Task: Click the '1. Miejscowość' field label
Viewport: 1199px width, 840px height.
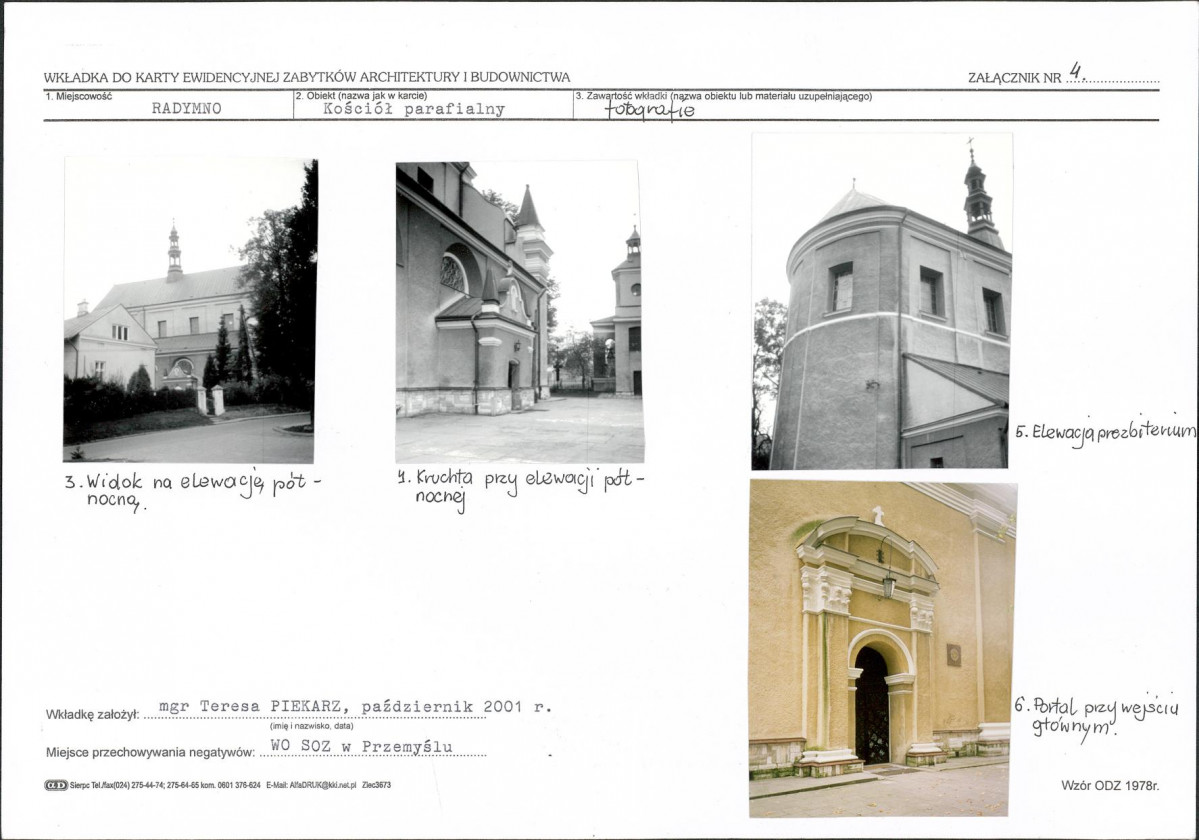Action: [x=78, y=96]
